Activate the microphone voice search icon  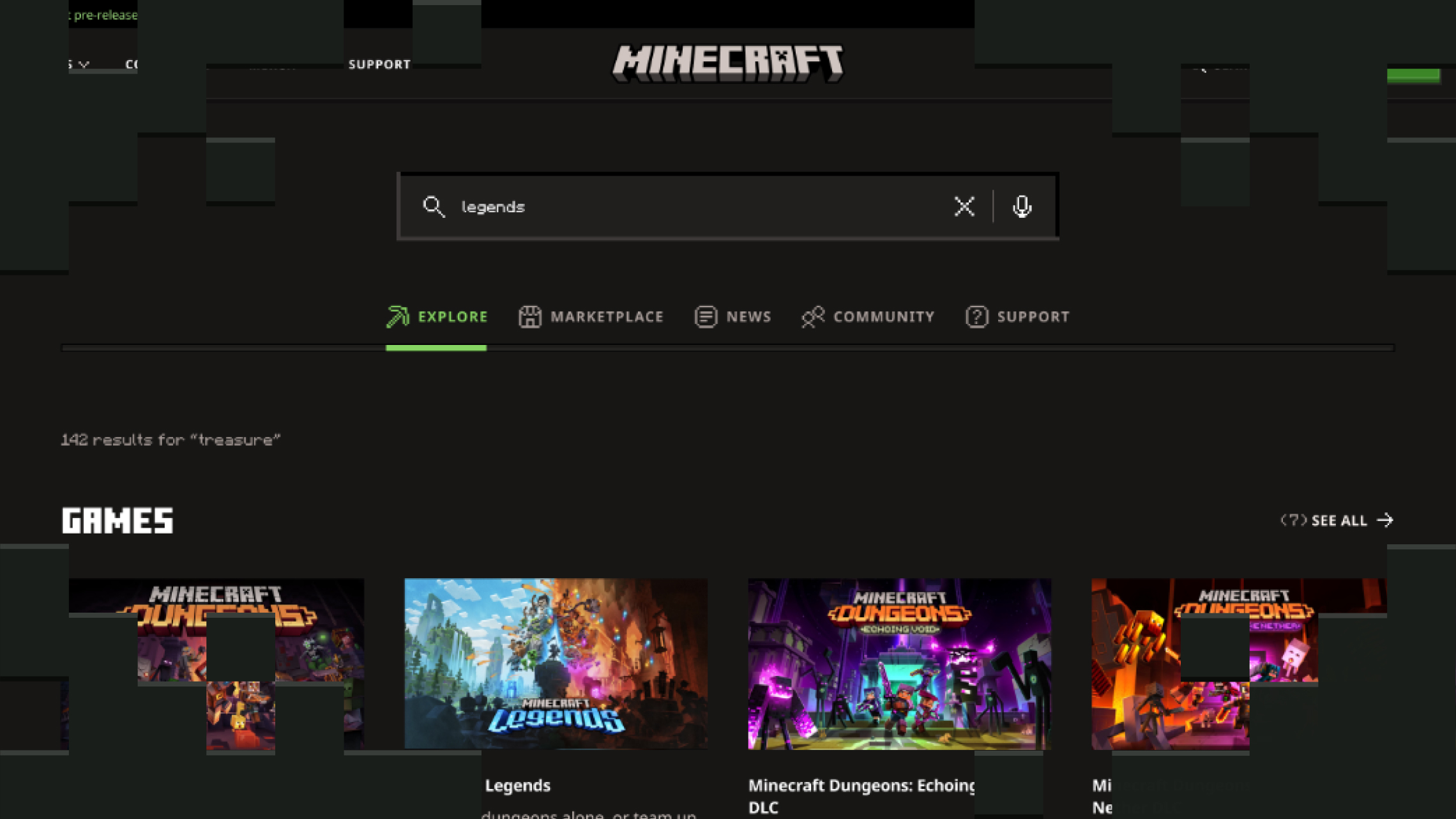pos(1022,206)
